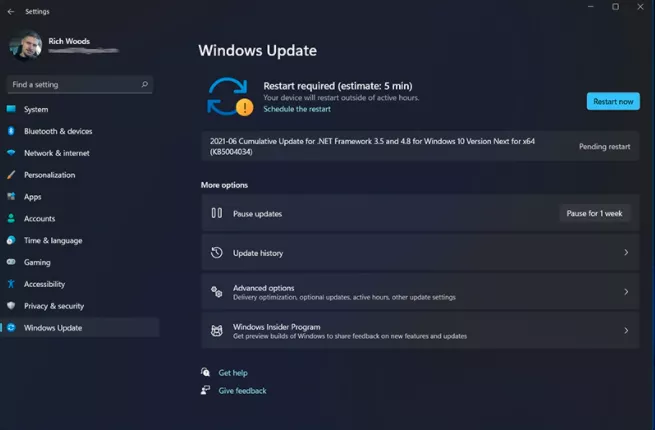Screen dimensions: 655x430
Task: Open Accounts settings
Action: [80, 219]
